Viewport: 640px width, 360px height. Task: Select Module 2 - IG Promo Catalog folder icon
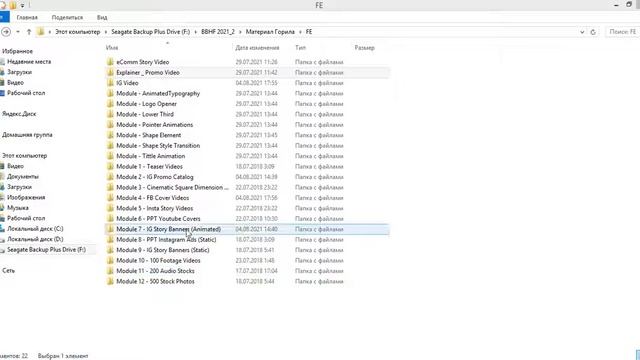click(110, 177)
